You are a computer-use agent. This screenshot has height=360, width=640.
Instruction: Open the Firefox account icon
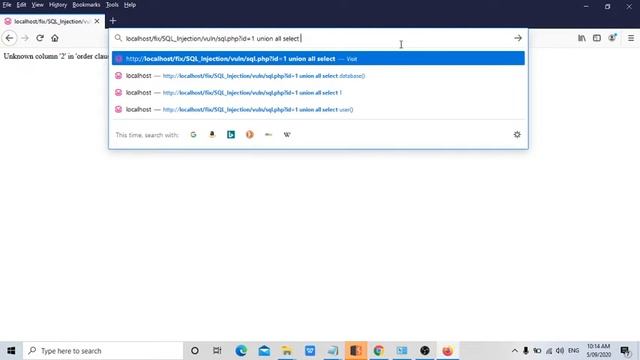[612, 38]
